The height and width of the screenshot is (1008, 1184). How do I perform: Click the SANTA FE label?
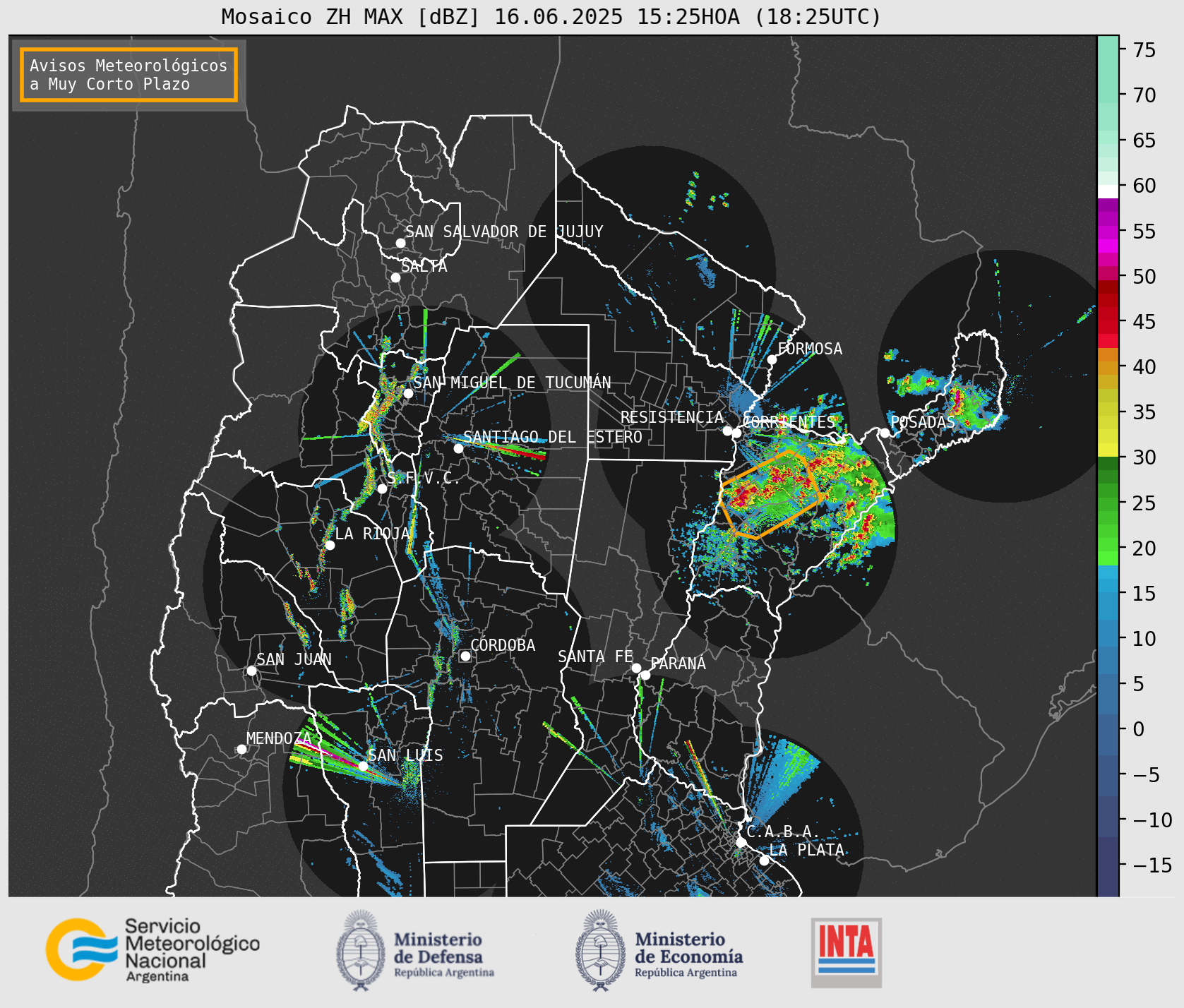596,656
